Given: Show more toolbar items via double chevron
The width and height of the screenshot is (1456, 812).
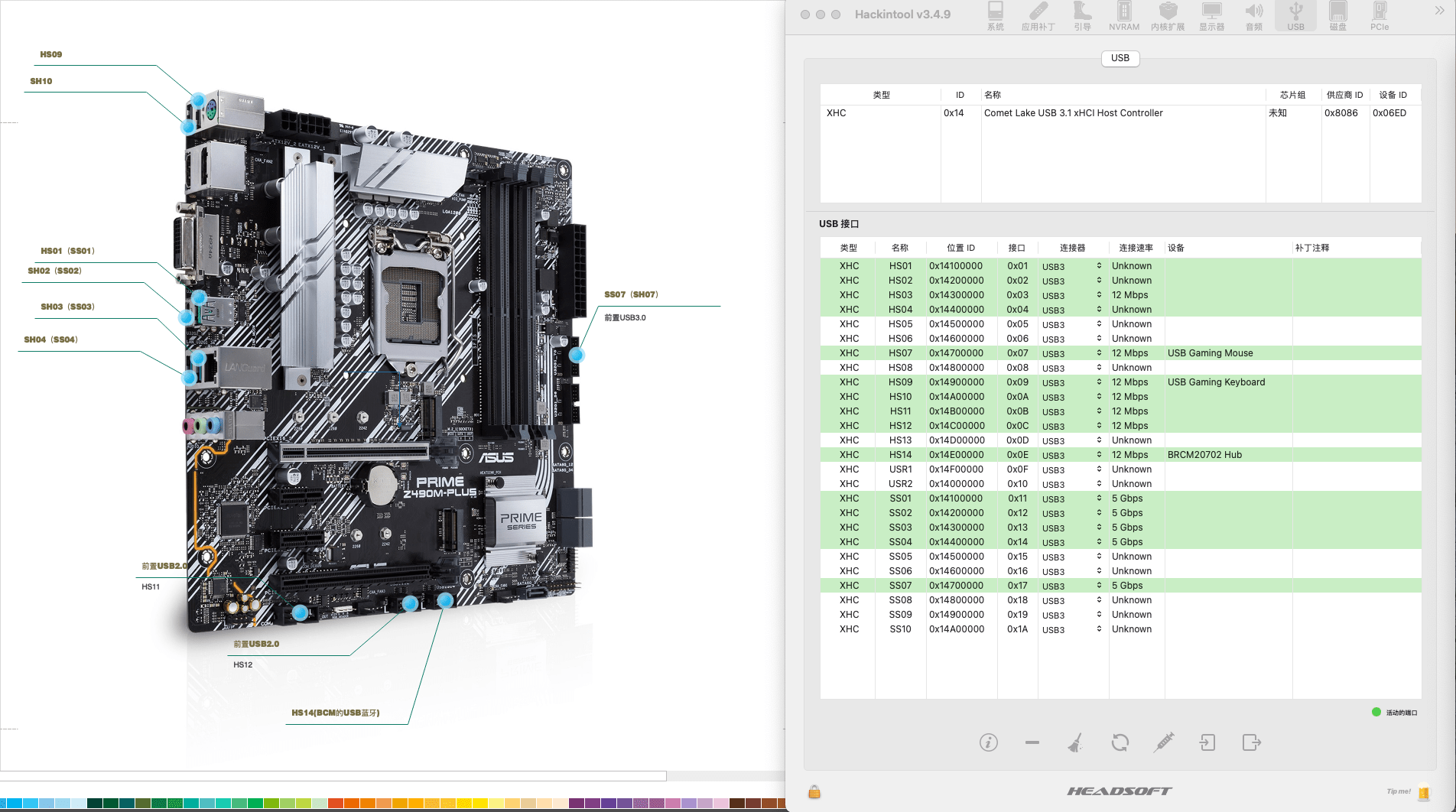Looking at the screenshot, I should tap(1438, 11).
